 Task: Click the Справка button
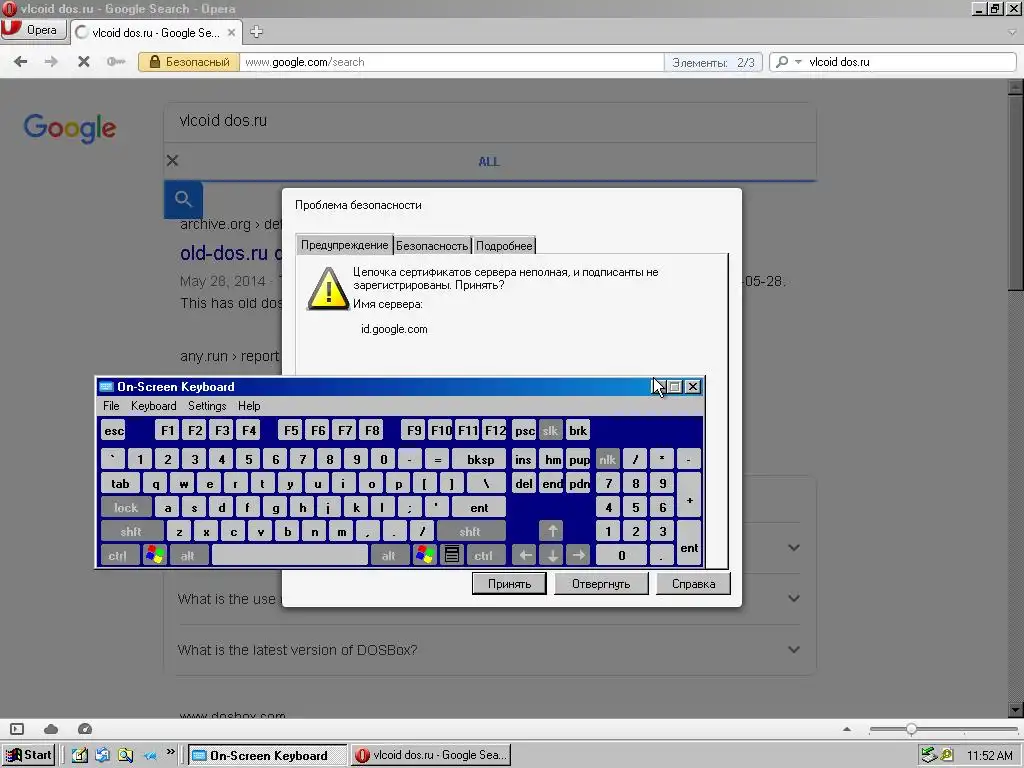(693, 584)
